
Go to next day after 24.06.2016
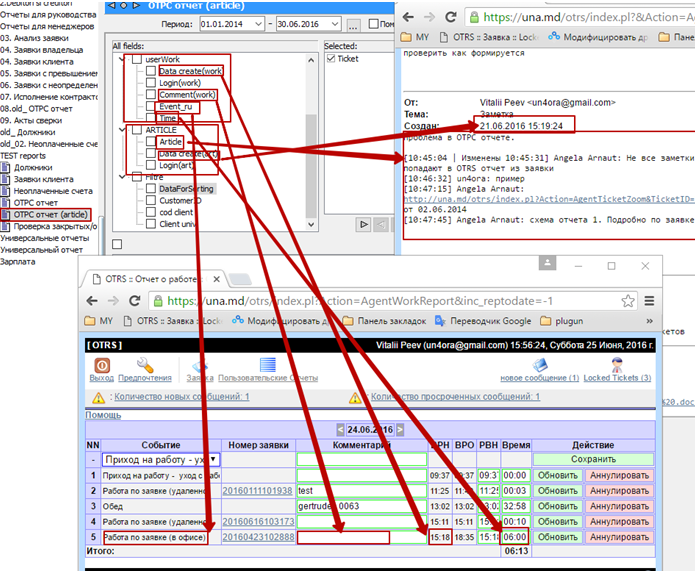pyautogui.click(x=400, y=430)
